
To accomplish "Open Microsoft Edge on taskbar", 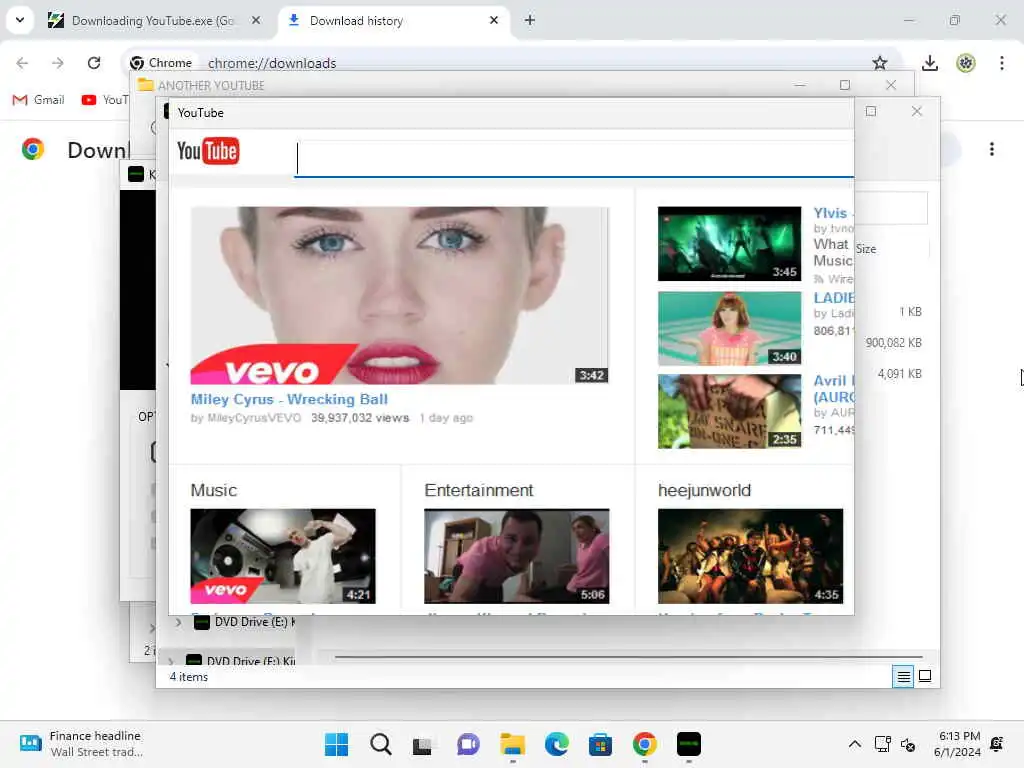I will coord(556,744).
